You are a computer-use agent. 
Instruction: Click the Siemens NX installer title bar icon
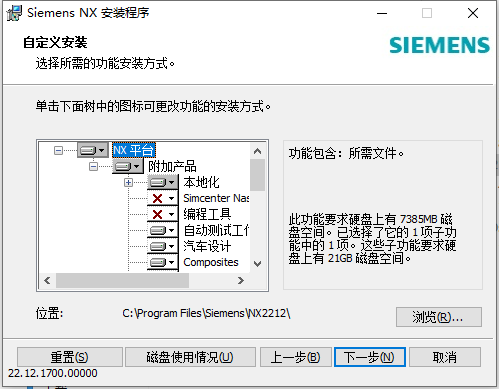tap(14, 13)
